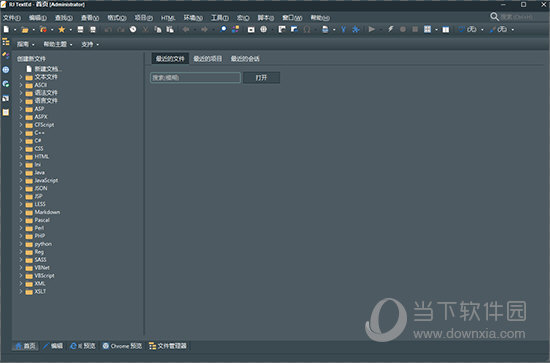
Task: Expand the CFScript folder node
Action: click(x=21, y=125)
